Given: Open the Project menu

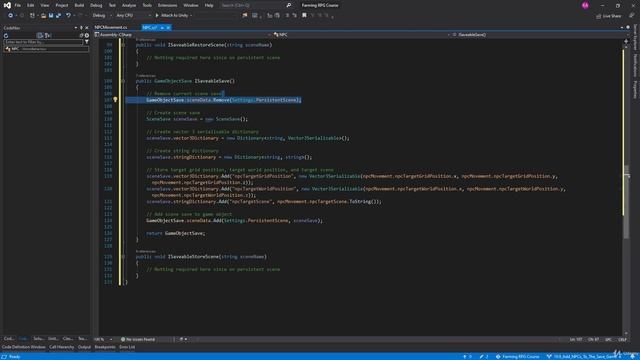Looking at the screenshot, I should 62,5.
